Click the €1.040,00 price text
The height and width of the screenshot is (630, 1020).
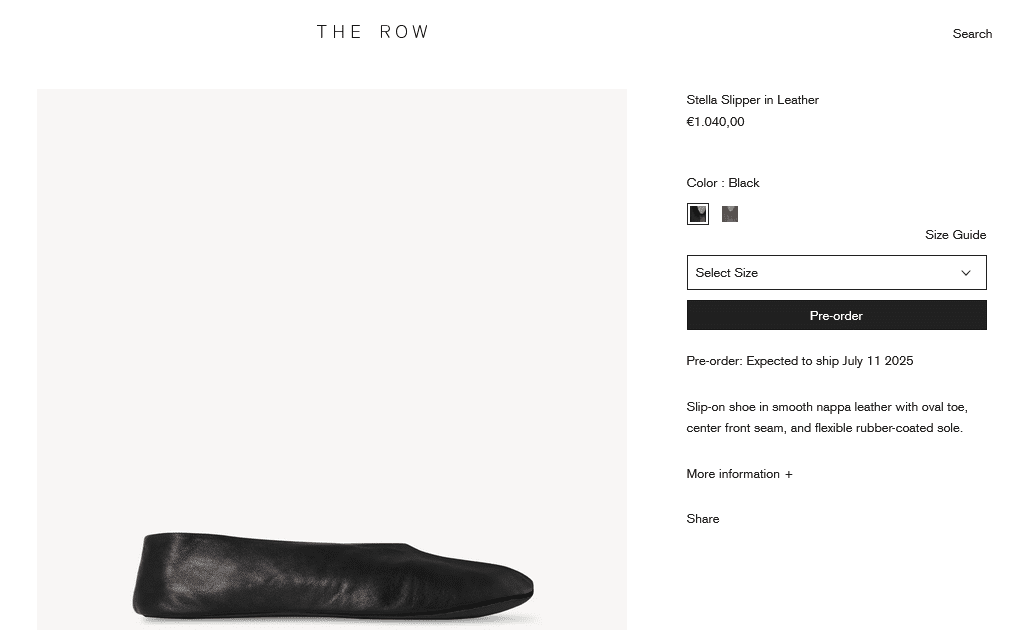pyautogui.click(x=715, y=122)
